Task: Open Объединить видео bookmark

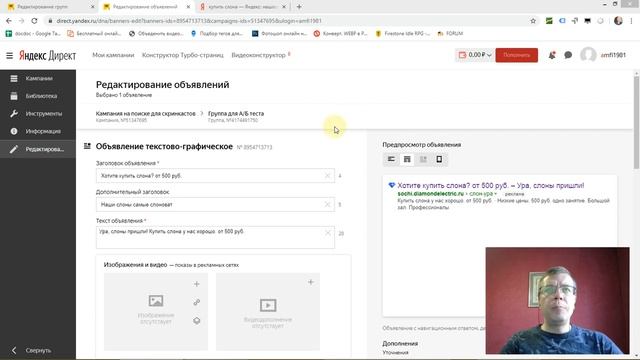Action: 156,33
